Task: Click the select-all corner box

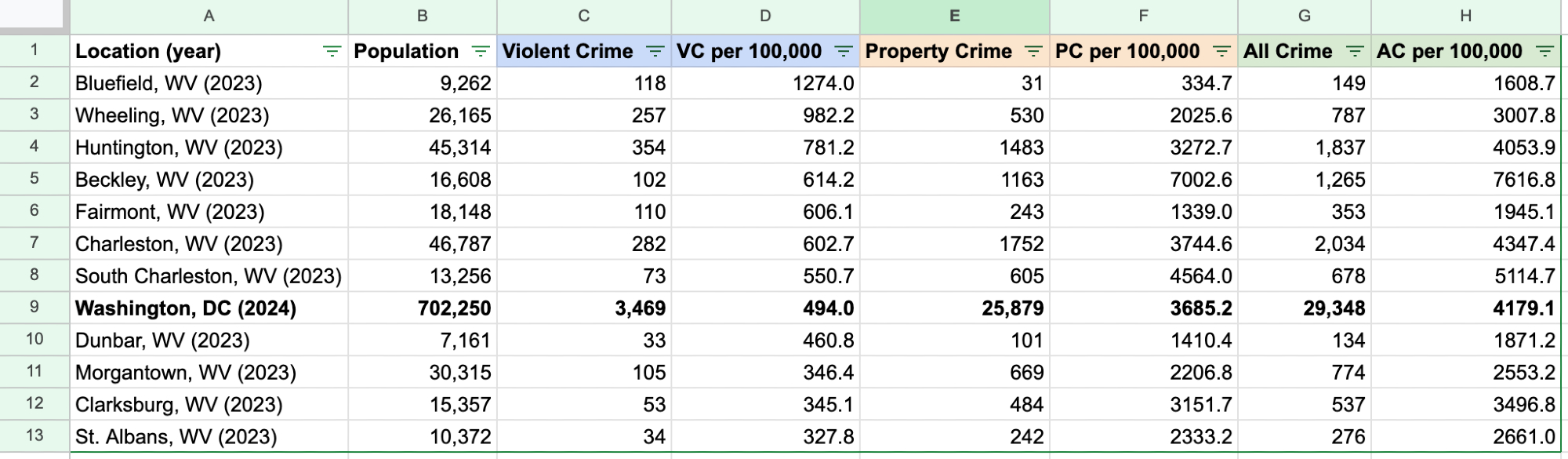Action: (34, 16)
